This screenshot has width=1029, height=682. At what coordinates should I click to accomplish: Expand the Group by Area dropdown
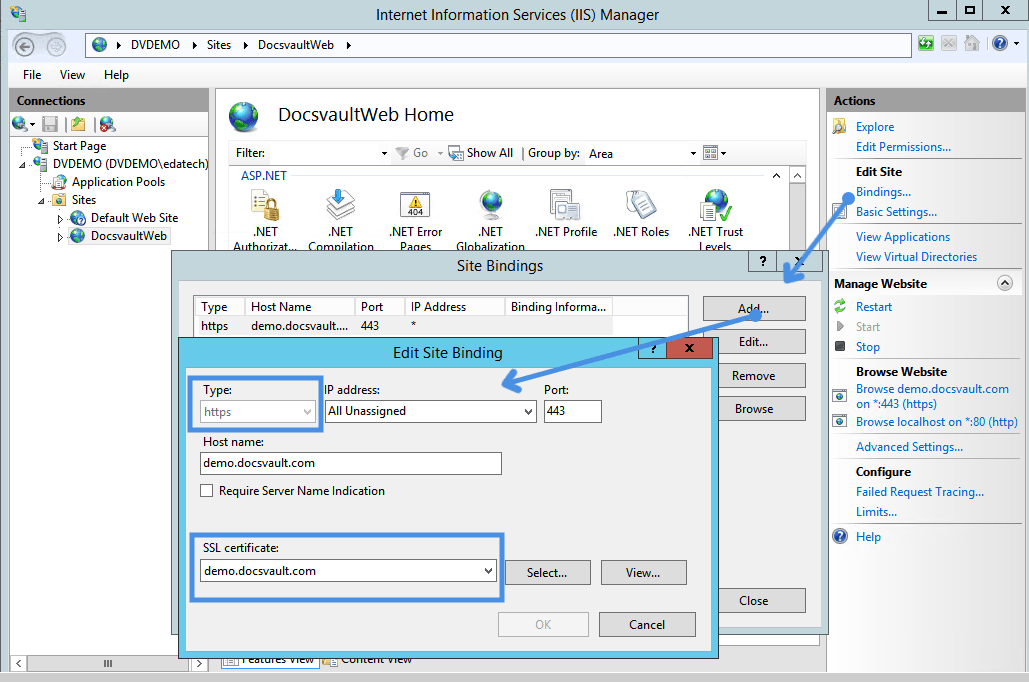pos(693,154)
